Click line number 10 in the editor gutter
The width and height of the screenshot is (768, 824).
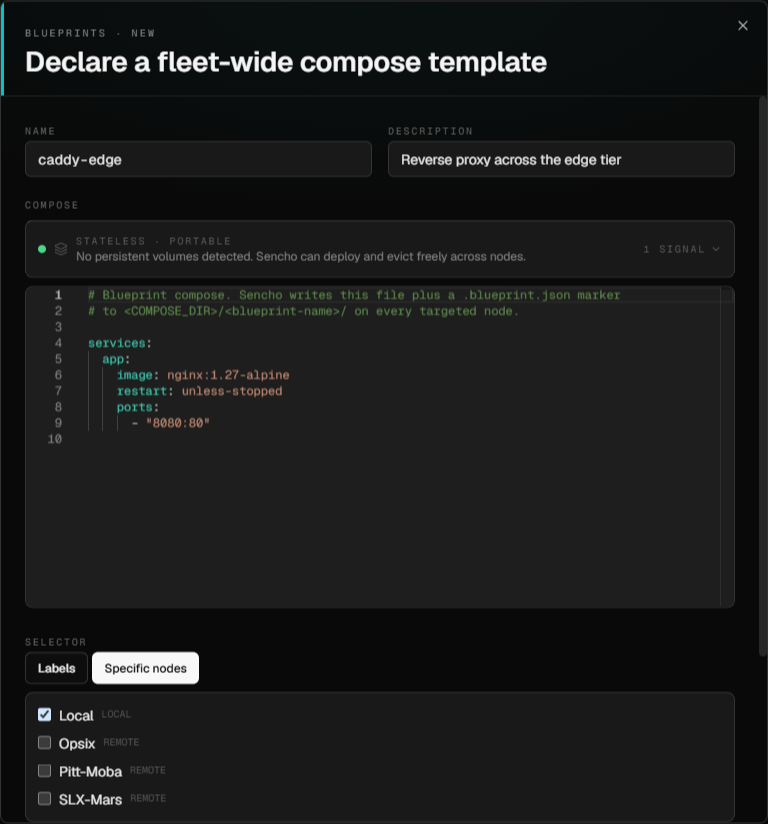pyautogui.click(x=55, y=439)
